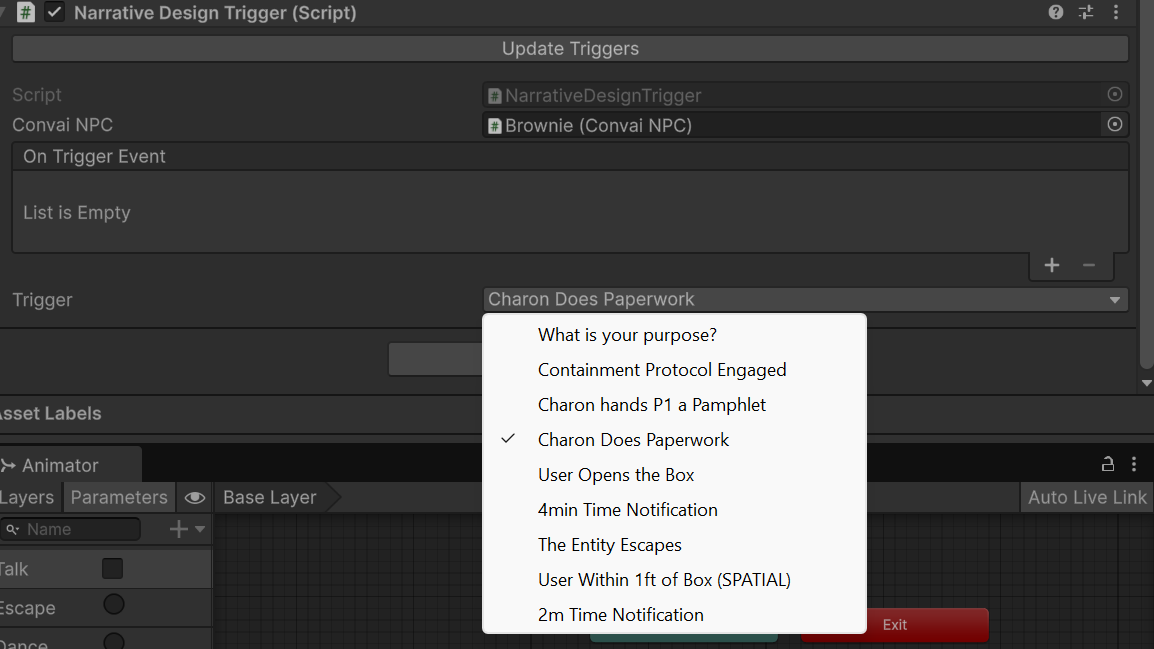Collapse the Trigger dropdown field
The height and width of the screenshot is (649, 1154).
(x=805, y=299)
